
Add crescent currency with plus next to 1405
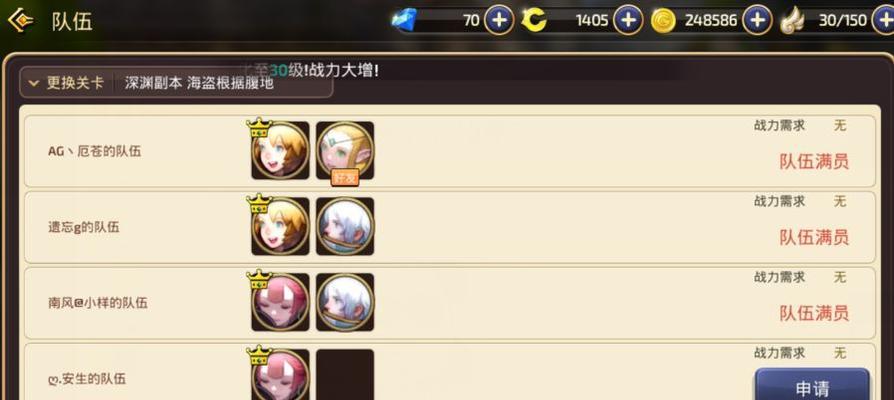[628, 21]
